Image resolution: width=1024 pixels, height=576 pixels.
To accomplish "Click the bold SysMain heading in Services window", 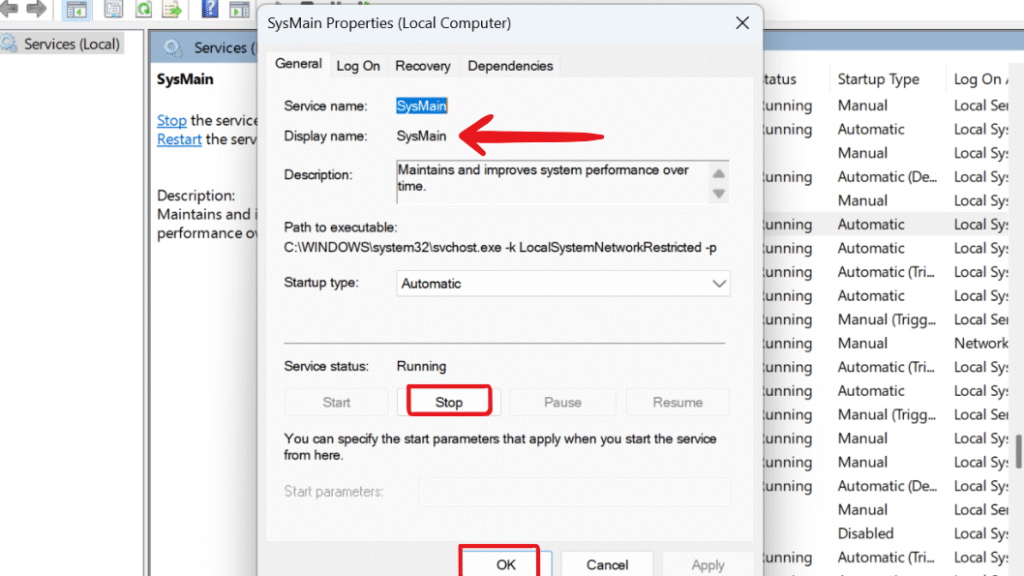I will coord(185,79).
